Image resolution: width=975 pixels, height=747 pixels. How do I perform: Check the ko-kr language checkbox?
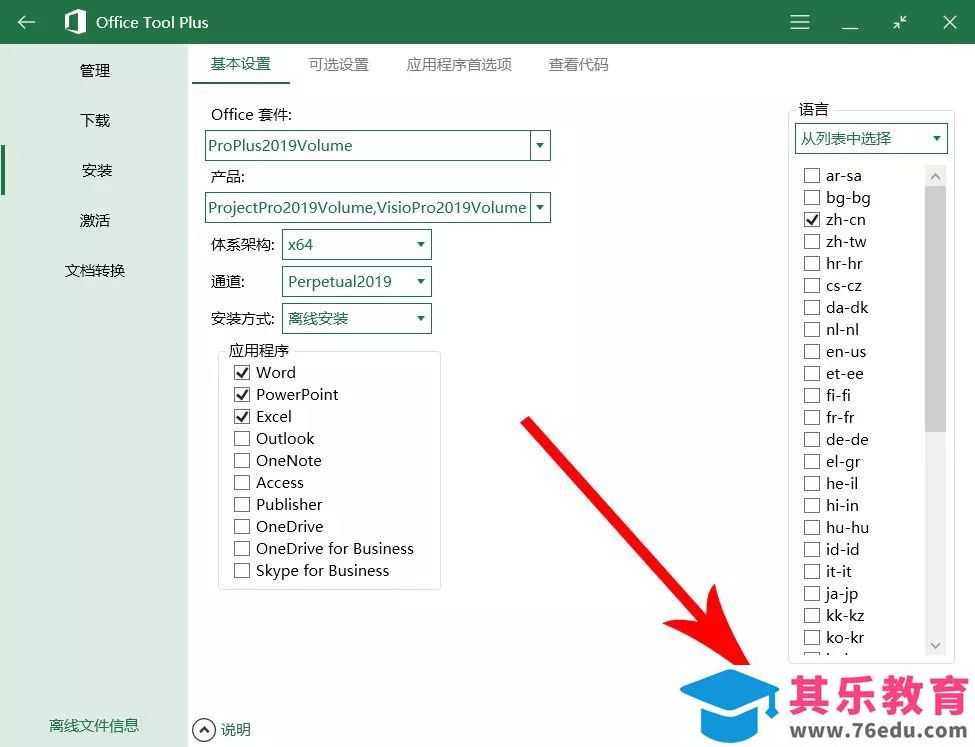point(811,638)
